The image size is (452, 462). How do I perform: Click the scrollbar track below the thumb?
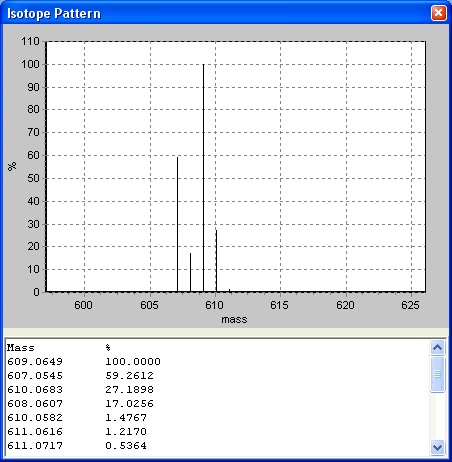(x=437, y=416)
